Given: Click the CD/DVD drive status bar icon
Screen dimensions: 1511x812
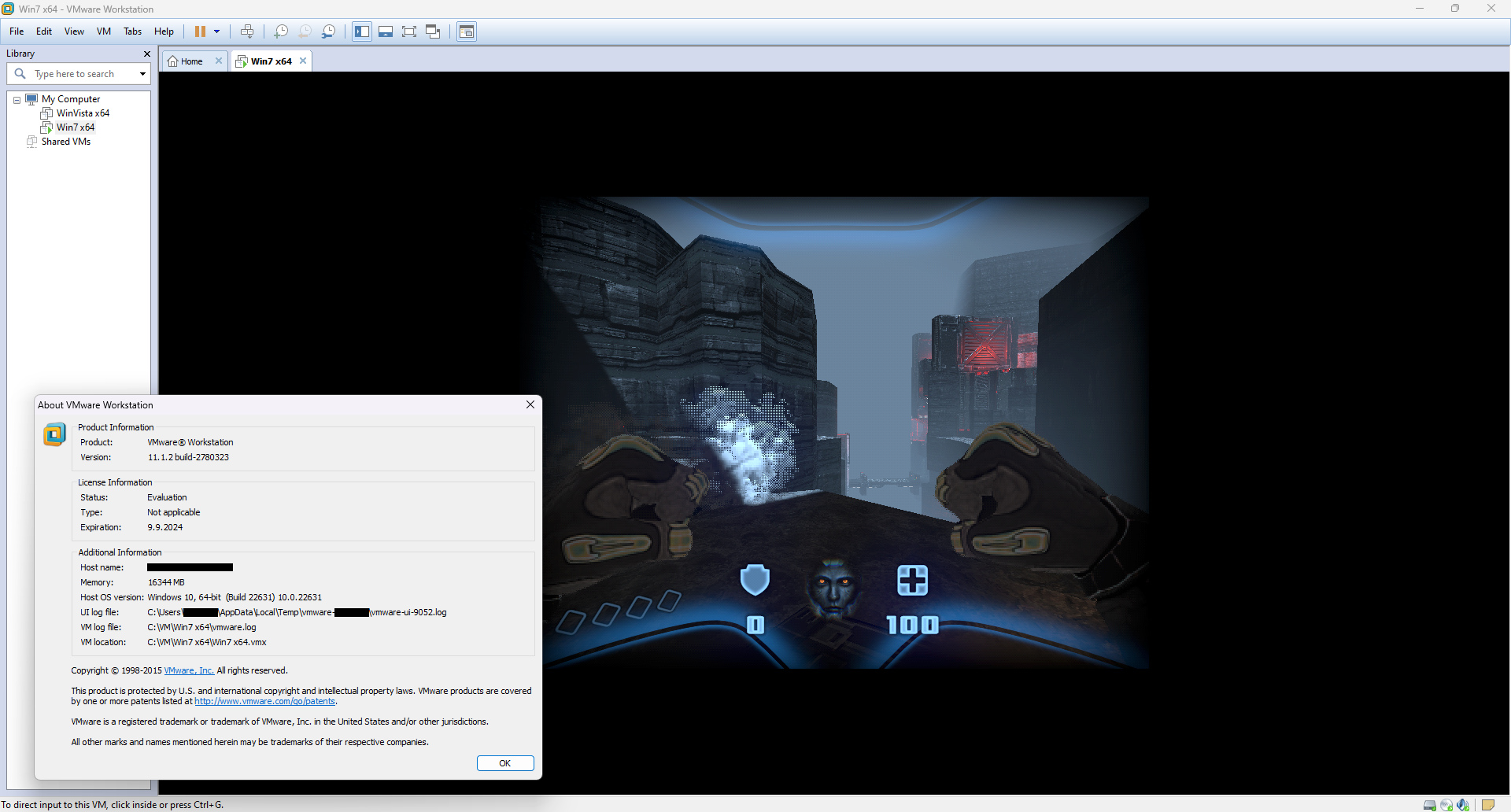Looking at the screenshot, I should point(1446,805).
